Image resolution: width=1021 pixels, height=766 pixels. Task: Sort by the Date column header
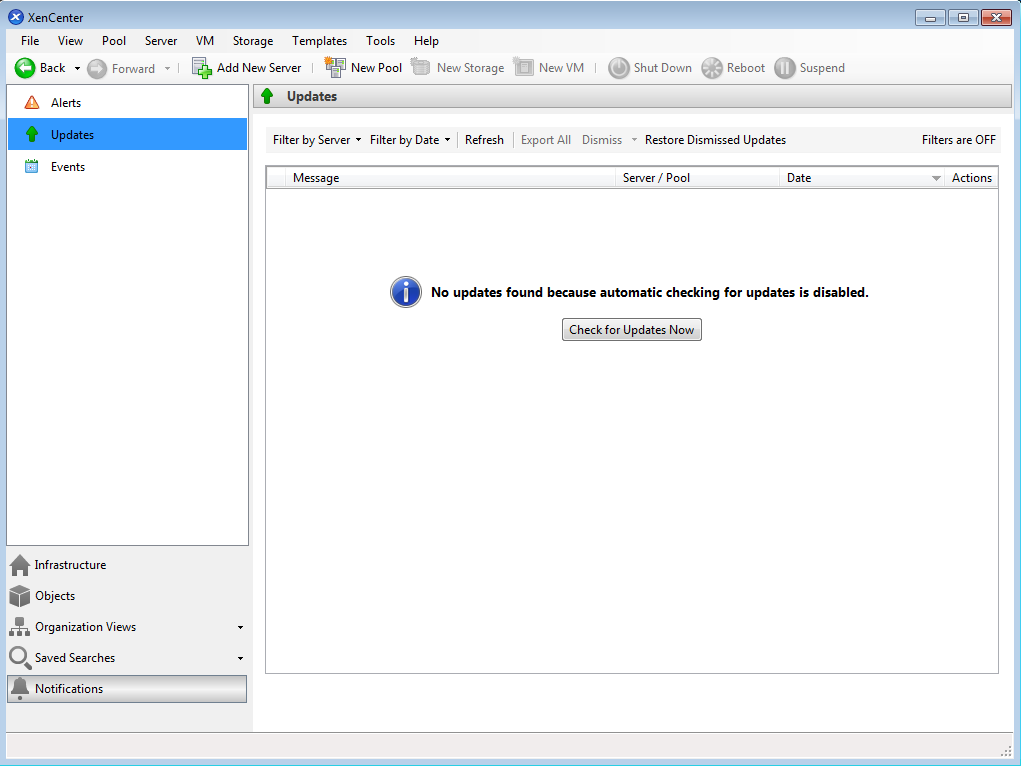pyautogui.click(x=860, y=178)
